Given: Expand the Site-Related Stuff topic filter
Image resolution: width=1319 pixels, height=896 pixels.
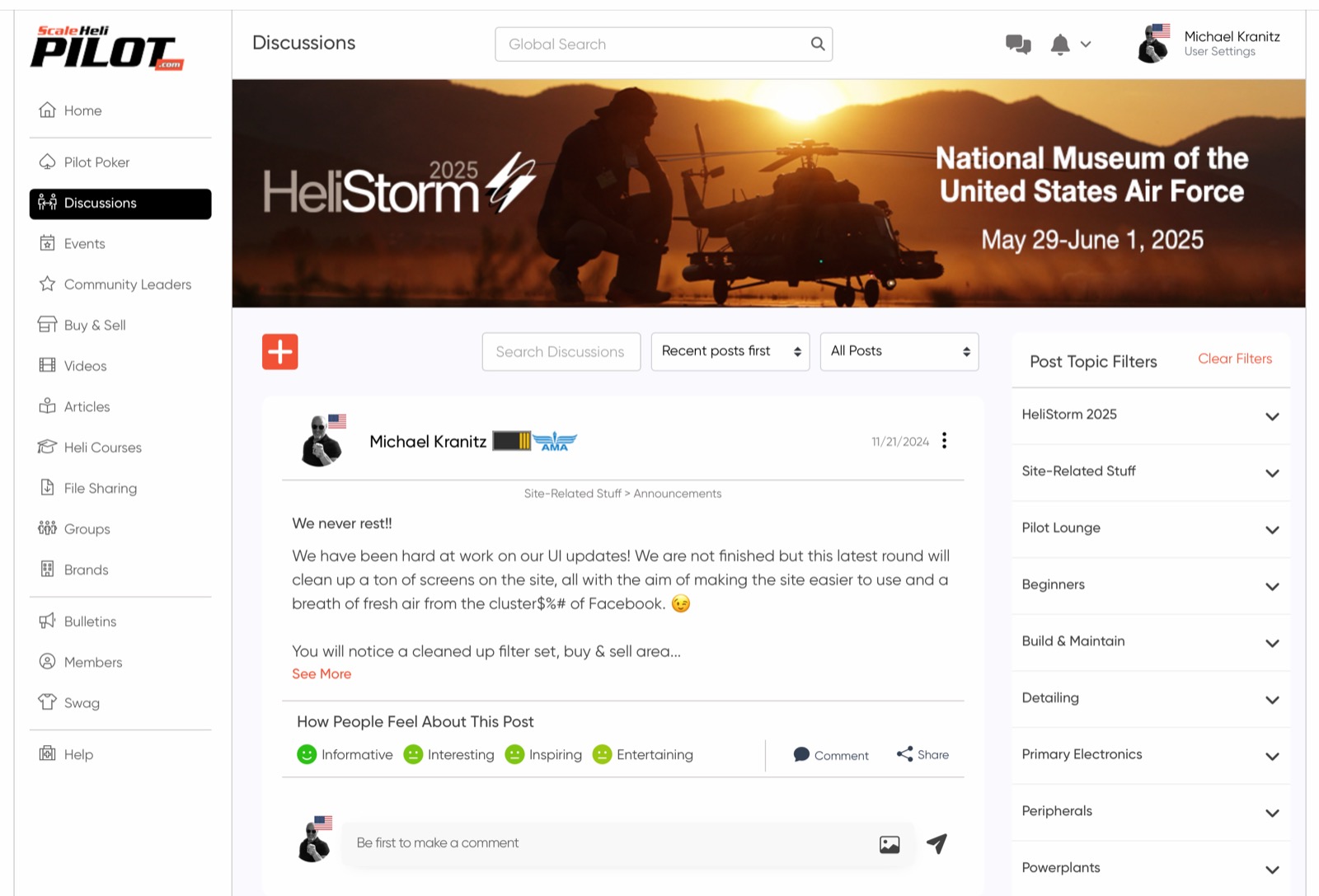Looking at the screenshot, I should pos(1272,473).
